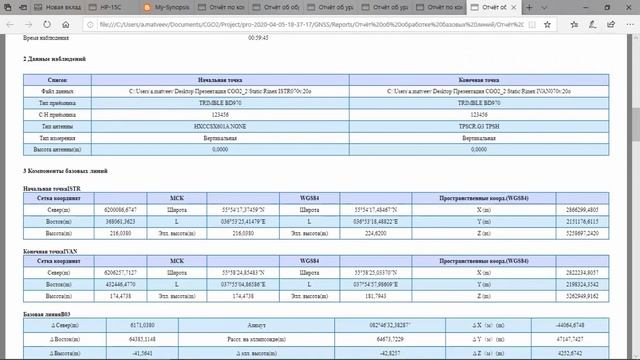The width and height of the screenshot is (640, 360).
Task: Switch to the Отчёт об об tab
Action: coord(276,7)
